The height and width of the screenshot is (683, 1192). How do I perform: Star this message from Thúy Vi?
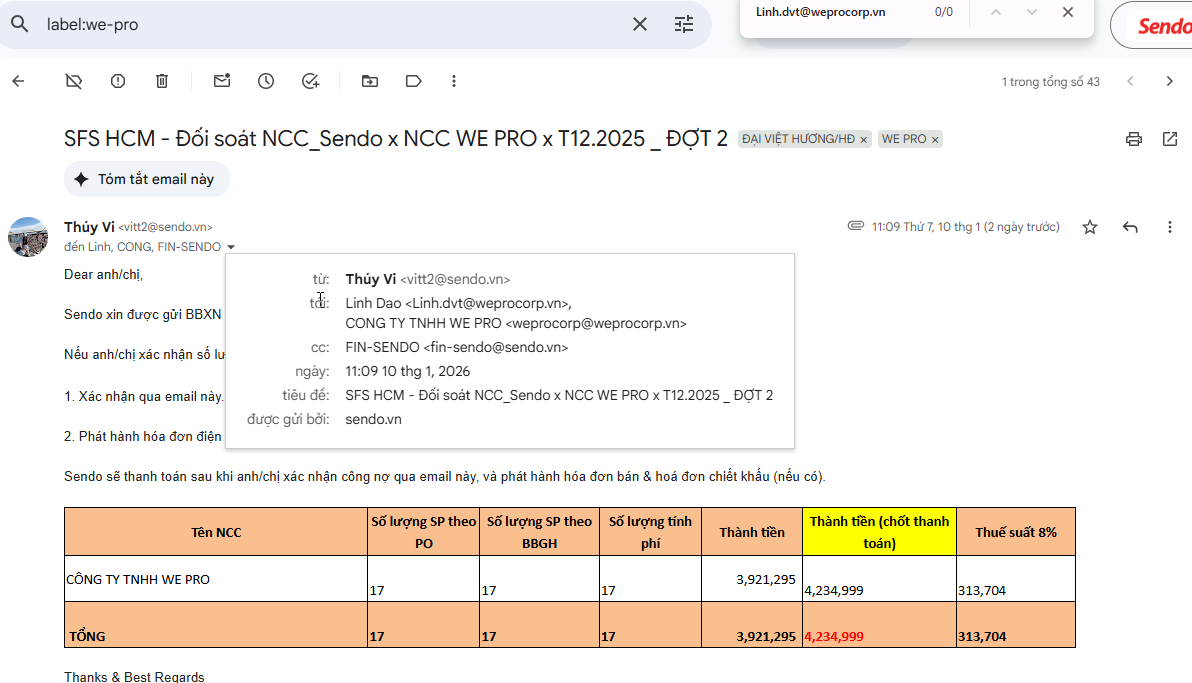(x=1090, y=227)
